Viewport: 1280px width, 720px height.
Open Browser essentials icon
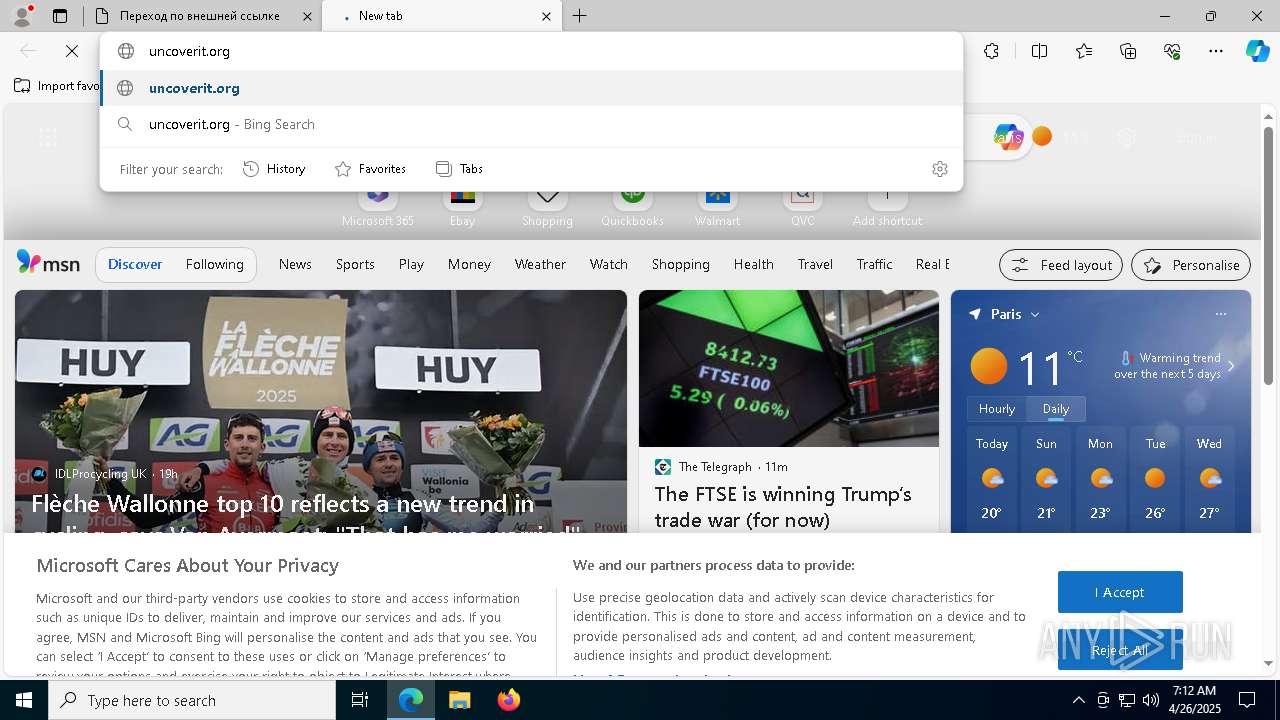point(1172,51)
